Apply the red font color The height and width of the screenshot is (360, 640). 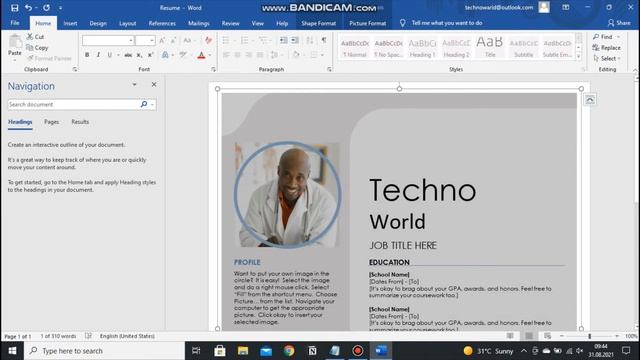pos(201,55)
